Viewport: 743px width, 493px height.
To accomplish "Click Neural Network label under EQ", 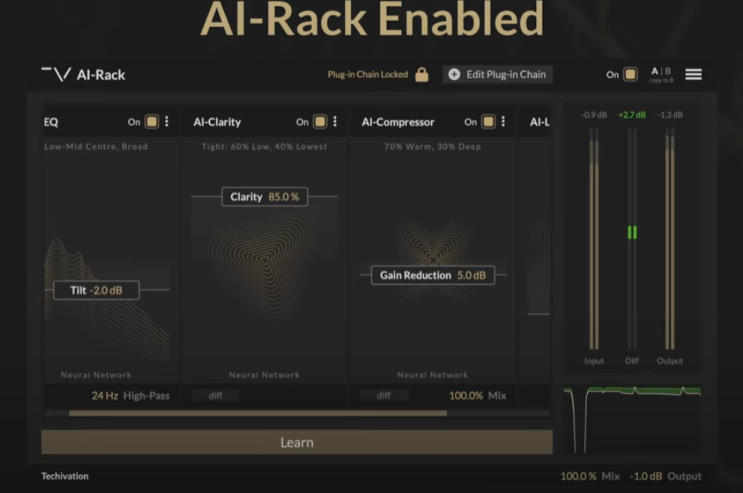I will coord(96,375).
